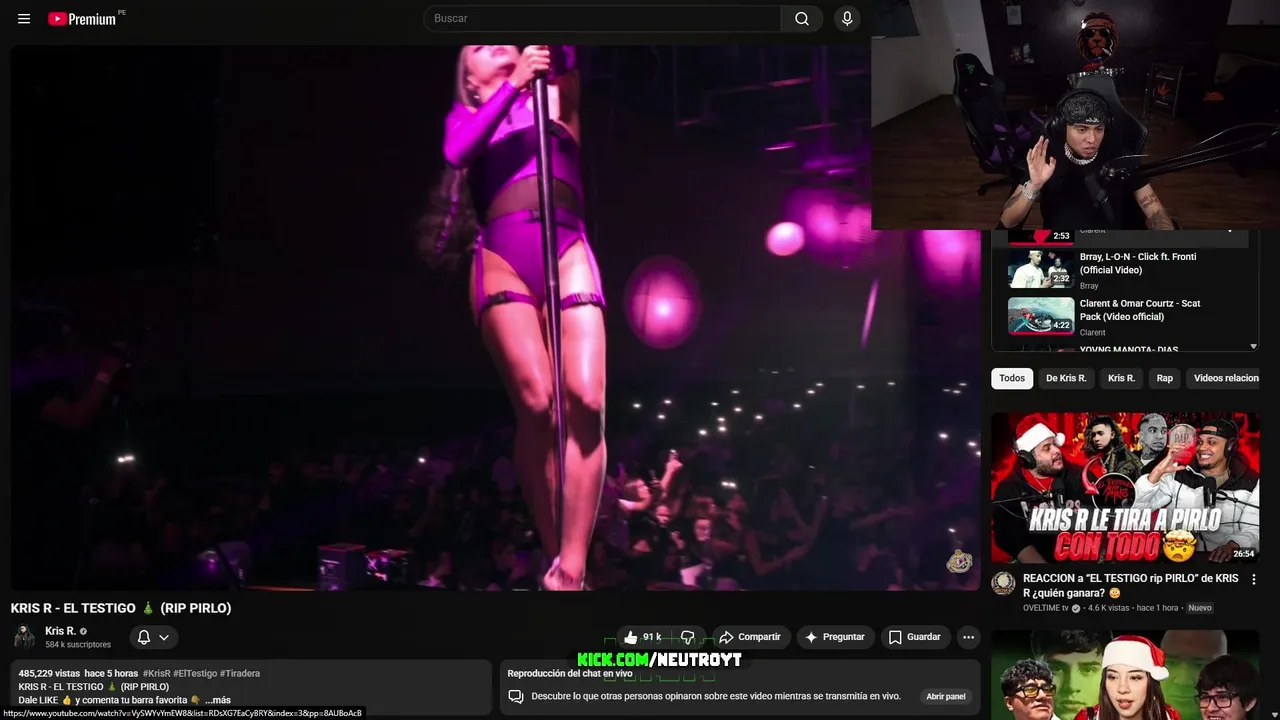The height and width of the screenshot is (720, 1280).
Task: Click the playlist scrollbar down arrow
Action: (1253, 346)
